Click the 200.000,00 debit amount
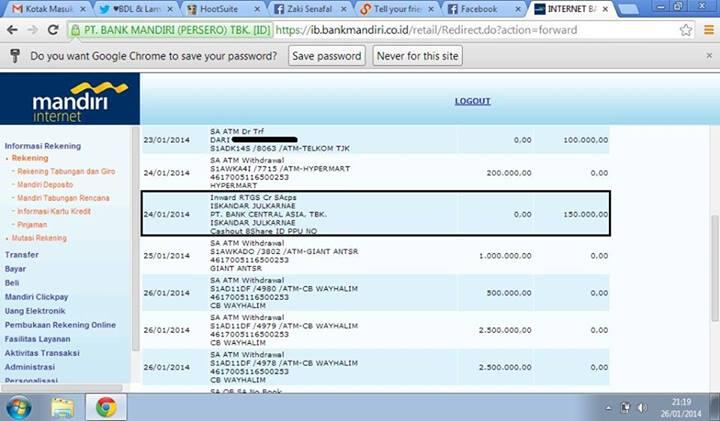720x421 pixels. point(509,173)
